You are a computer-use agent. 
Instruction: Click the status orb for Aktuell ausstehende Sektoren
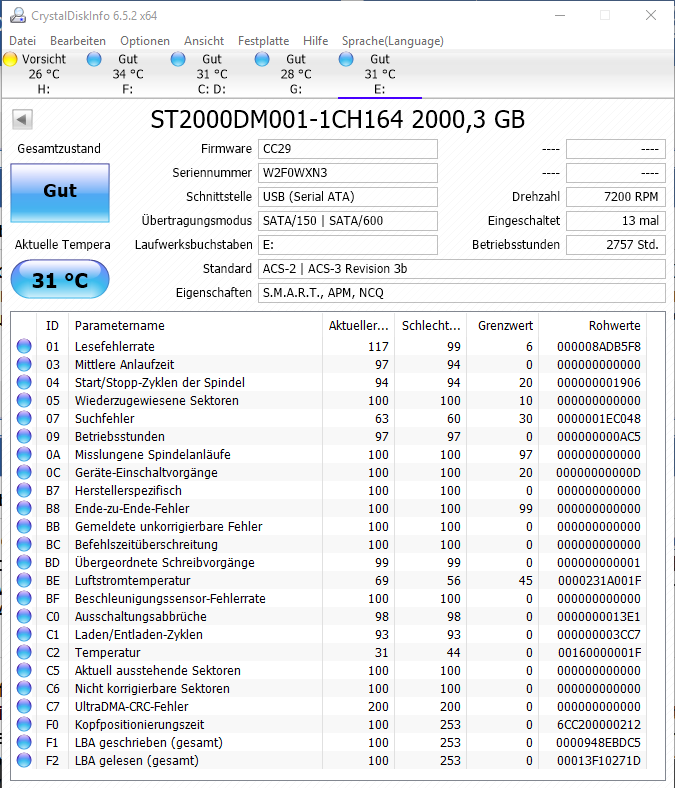[24, 670]
